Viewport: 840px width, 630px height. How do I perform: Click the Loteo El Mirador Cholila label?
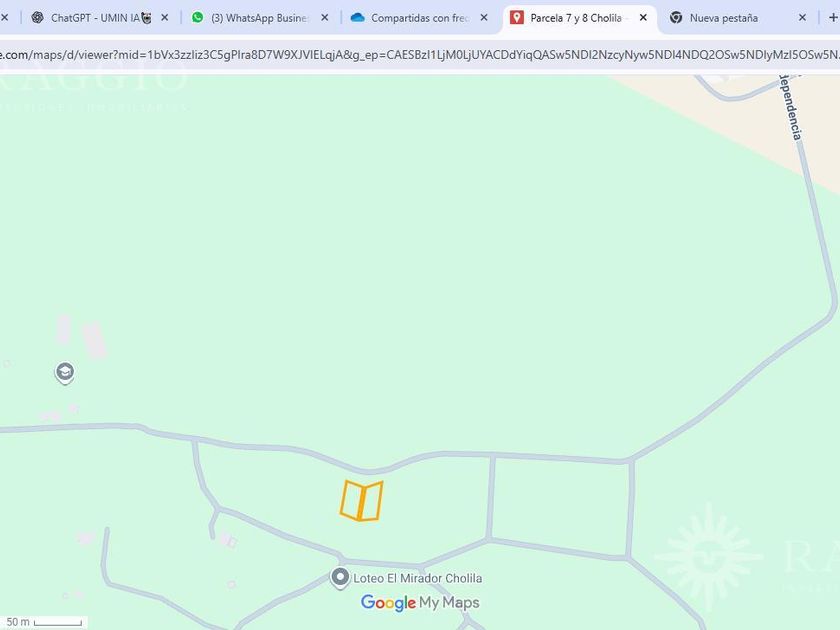417,579
